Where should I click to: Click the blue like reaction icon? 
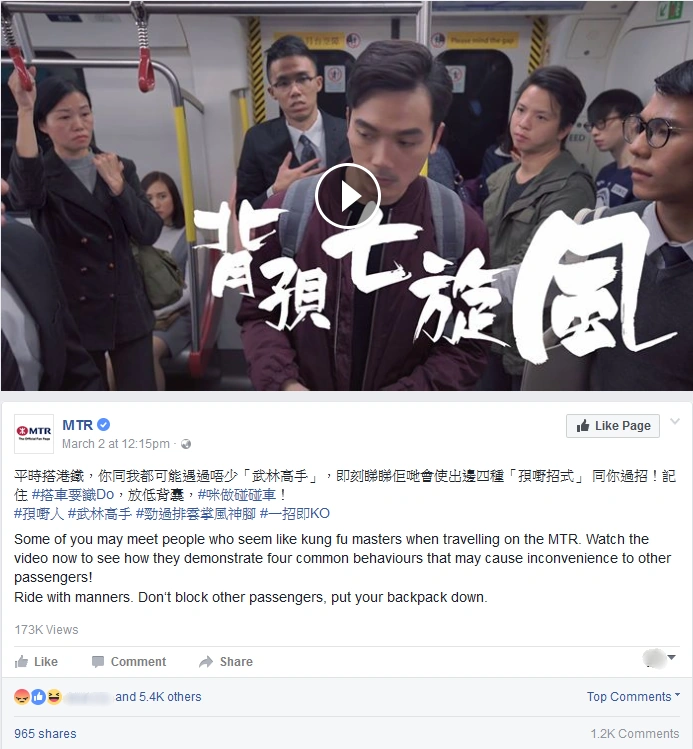[38, 697]
